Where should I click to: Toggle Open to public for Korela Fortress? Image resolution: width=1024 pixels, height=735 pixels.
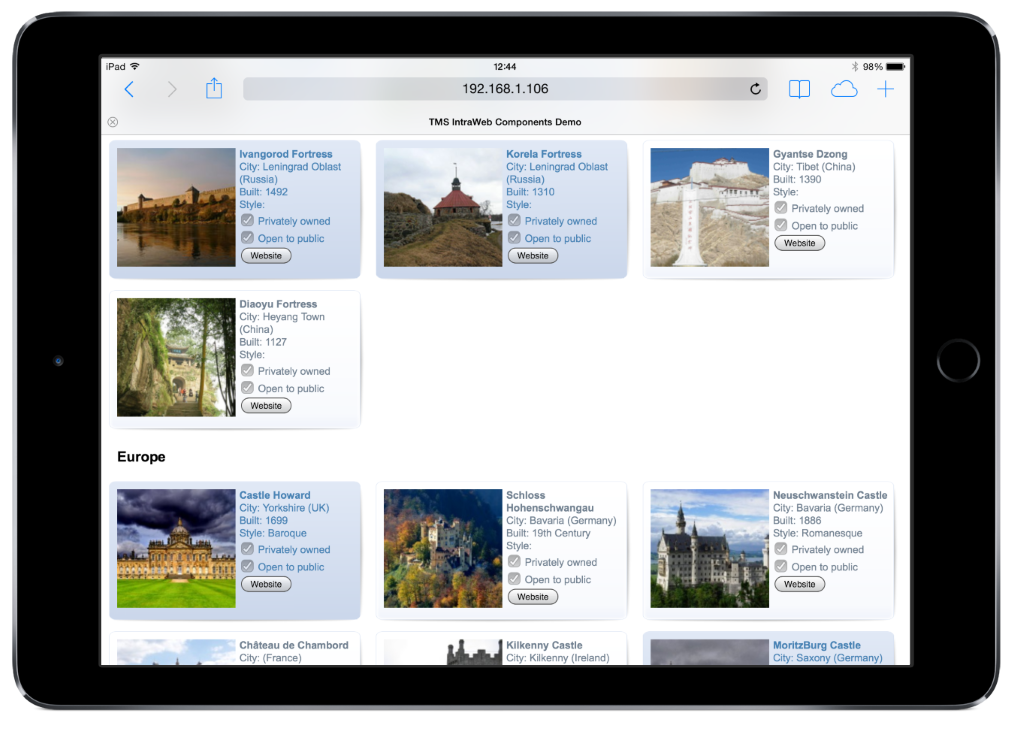514,237
